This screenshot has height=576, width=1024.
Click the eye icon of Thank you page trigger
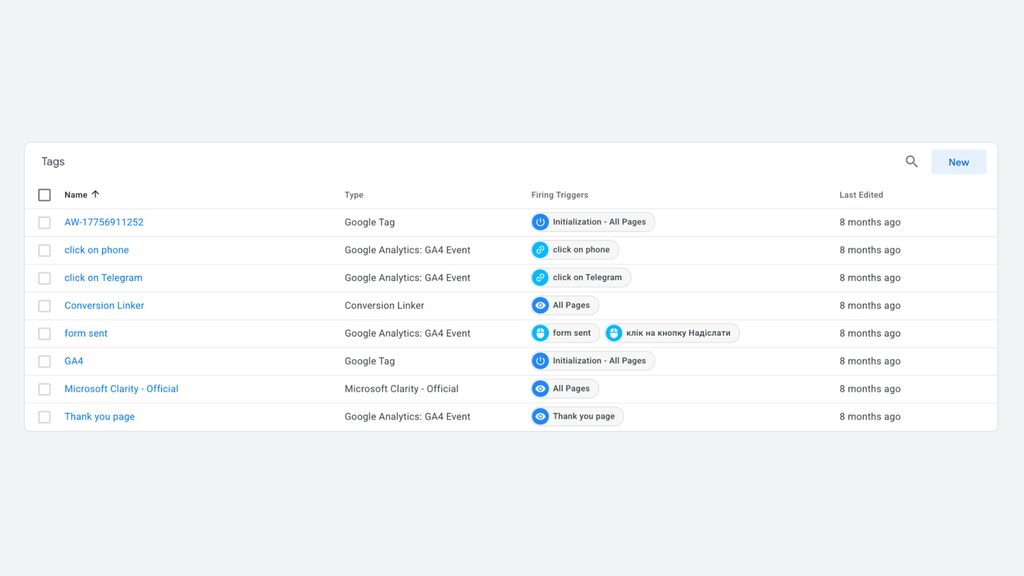540,416
